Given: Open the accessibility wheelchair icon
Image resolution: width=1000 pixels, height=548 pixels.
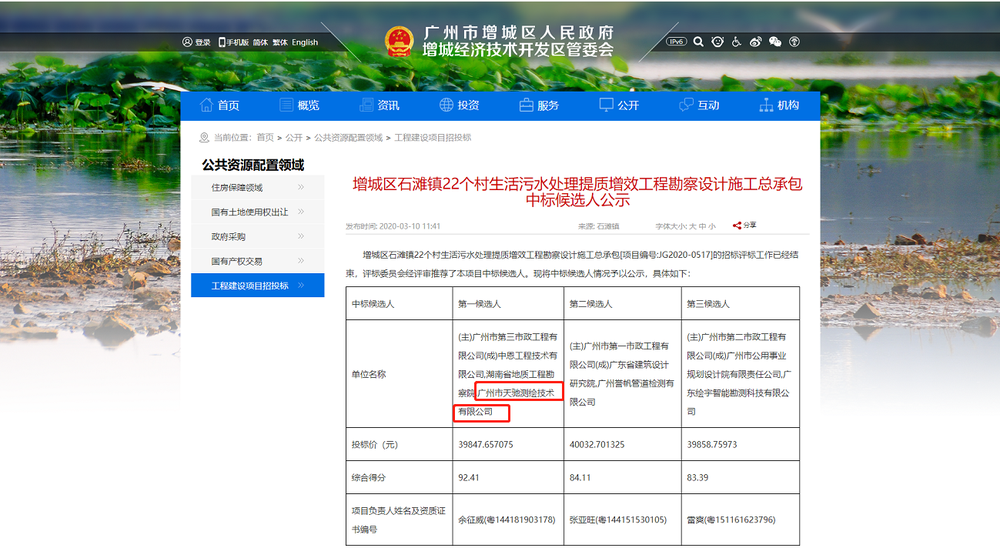Looking at the screenshot, I should click(x=736, y=42).
